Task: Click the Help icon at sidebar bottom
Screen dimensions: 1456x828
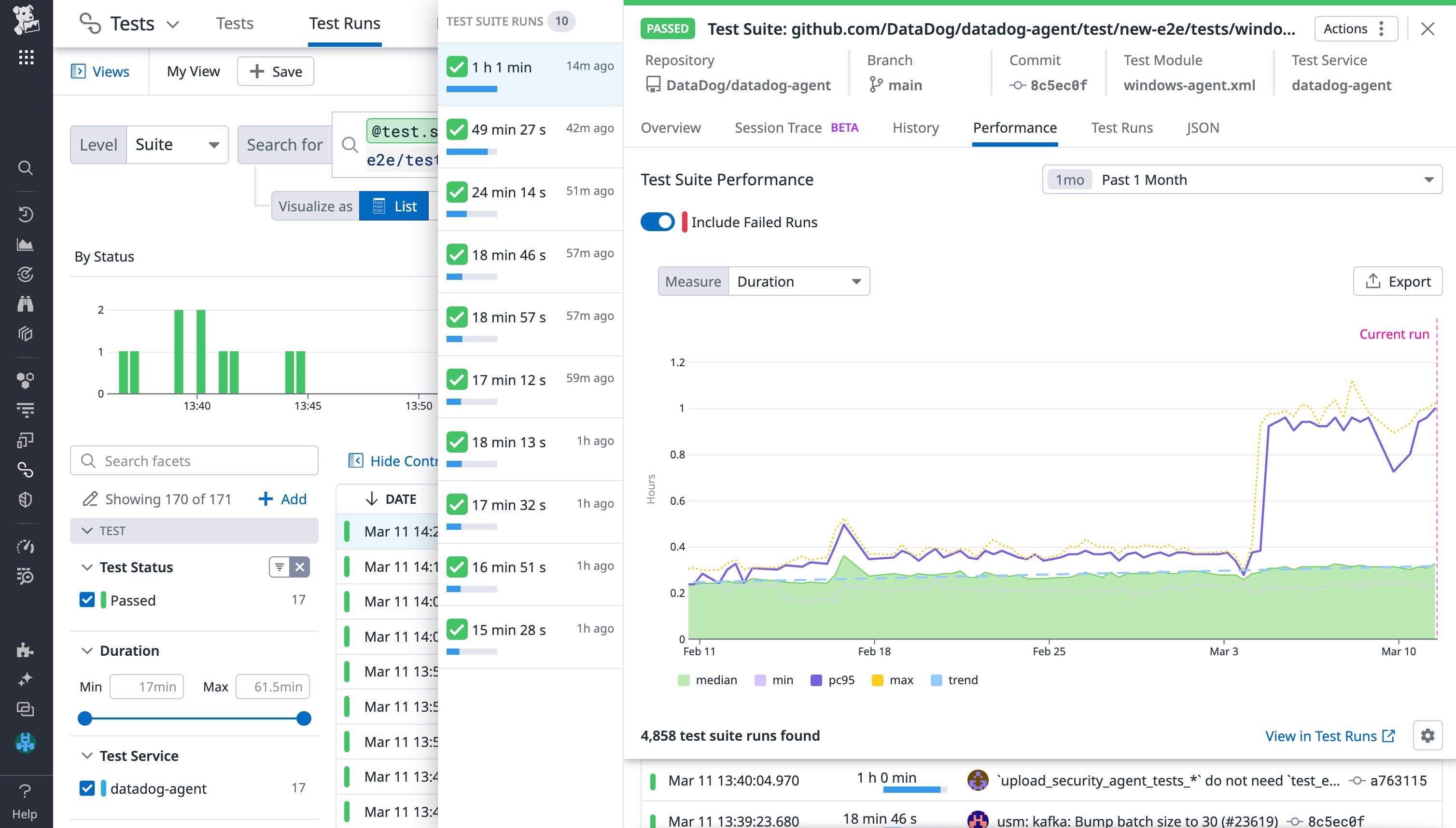Action: click(25, 790)
